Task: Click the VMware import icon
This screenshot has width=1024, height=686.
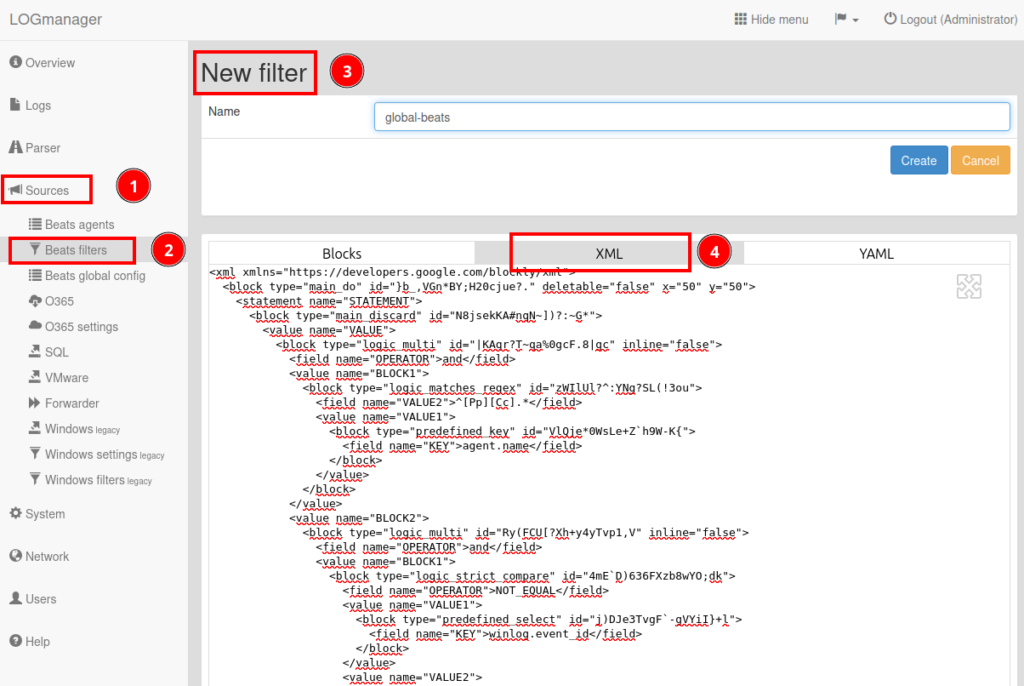Action: pyautogui.click(x=35, y=377)
